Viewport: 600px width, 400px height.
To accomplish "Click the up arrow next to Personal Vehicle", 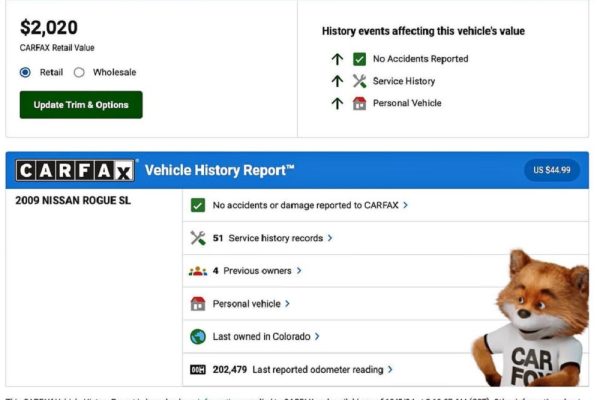I will [x=337, y=103].
